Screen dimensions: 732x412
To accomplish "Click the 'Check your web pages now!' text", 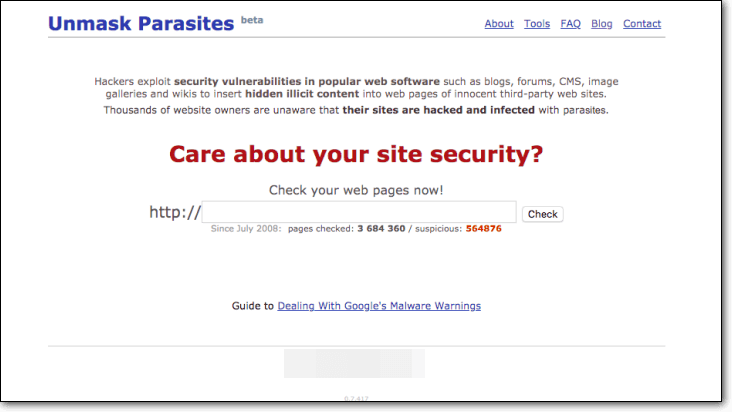I will coord(356,190).
